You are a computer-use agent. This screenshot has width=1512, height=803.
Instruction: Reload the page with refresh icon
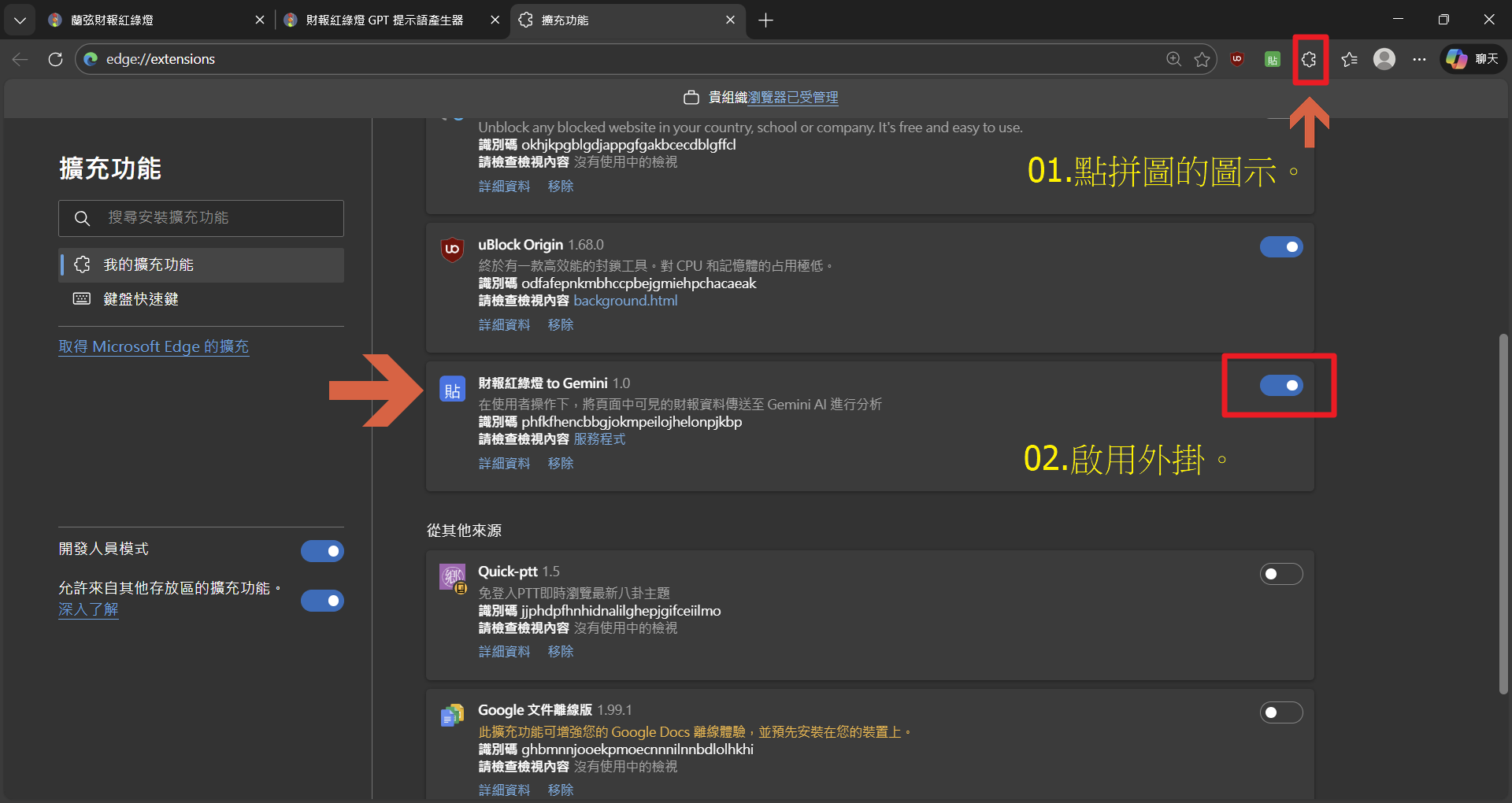[55, 59]
